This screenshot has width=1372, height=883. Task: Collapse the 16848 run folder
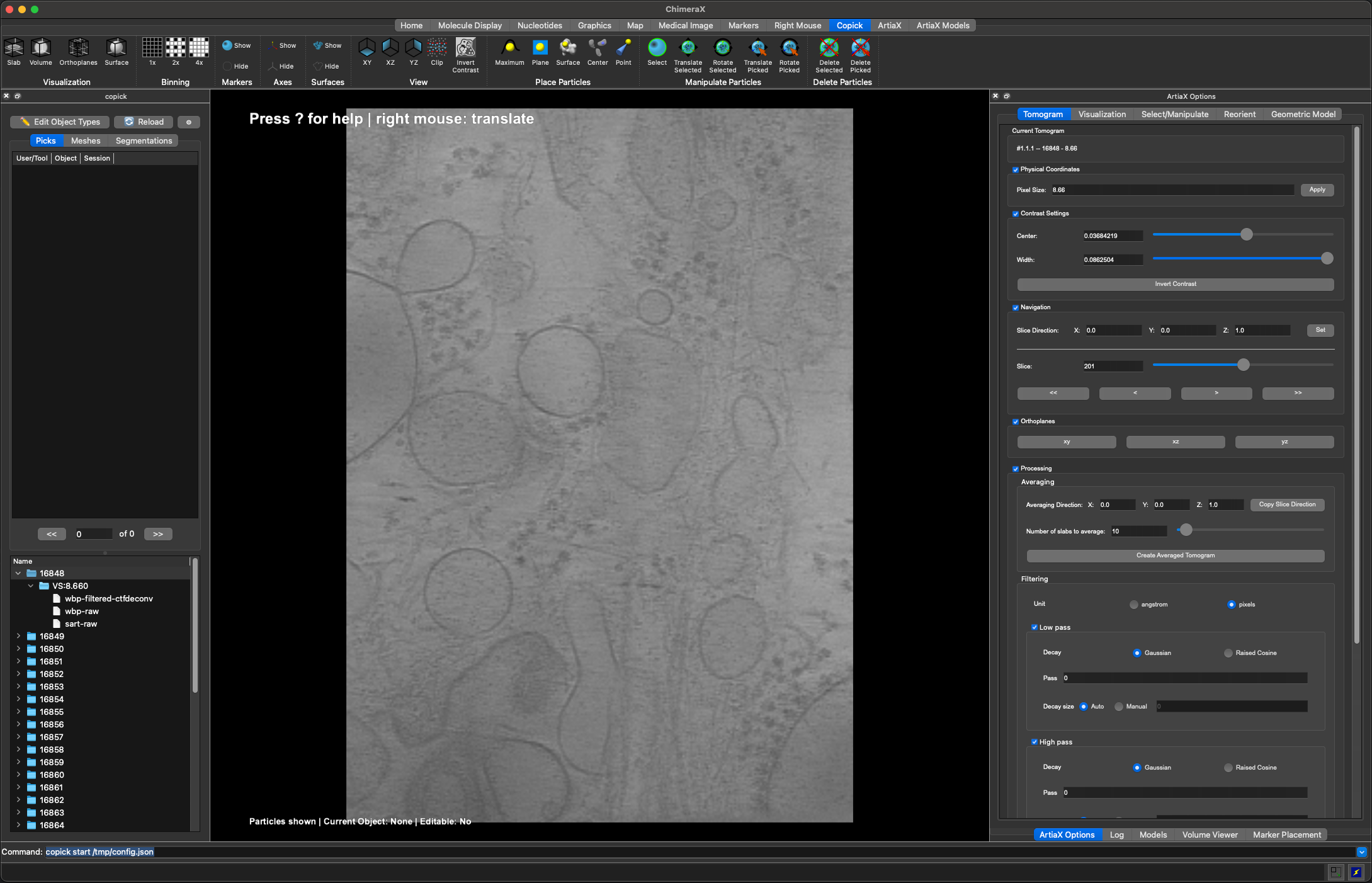pyautogui.click(x=18, y=573)
